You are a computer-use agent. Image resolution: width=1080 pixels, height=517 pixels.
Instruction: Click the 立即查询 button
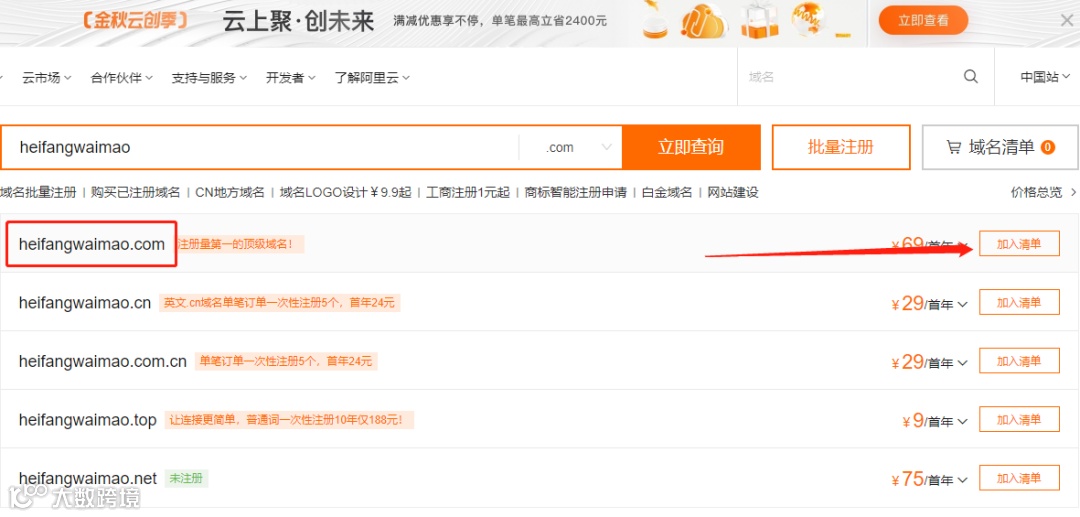pos(691,147)
